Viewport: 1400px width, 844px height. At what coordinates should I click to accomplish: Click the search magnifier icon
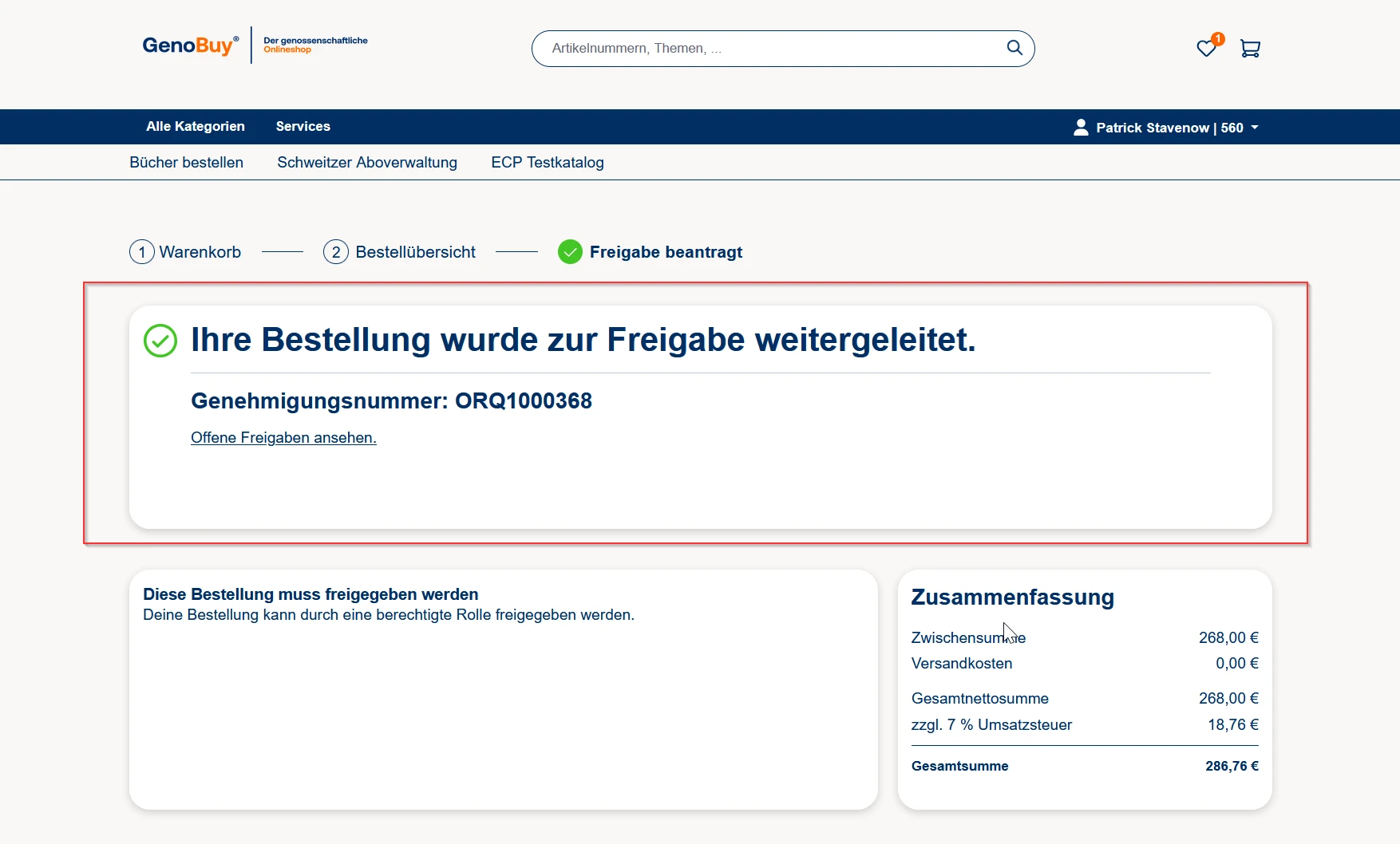pyautogui.click(x=1014, y=48)
